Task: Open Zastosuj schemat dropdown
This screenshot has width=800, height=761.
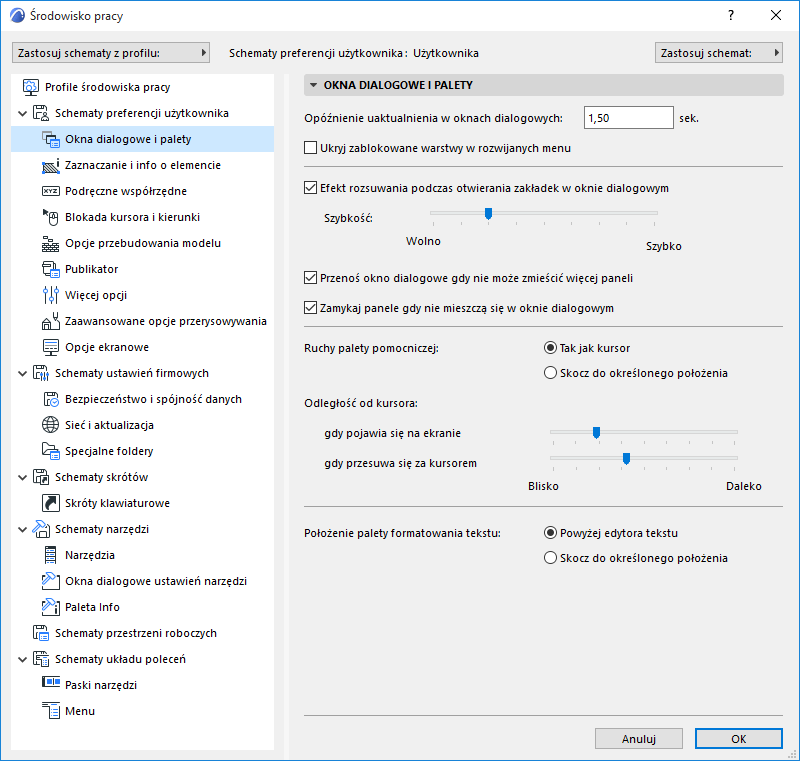Action: pos(718,53)
